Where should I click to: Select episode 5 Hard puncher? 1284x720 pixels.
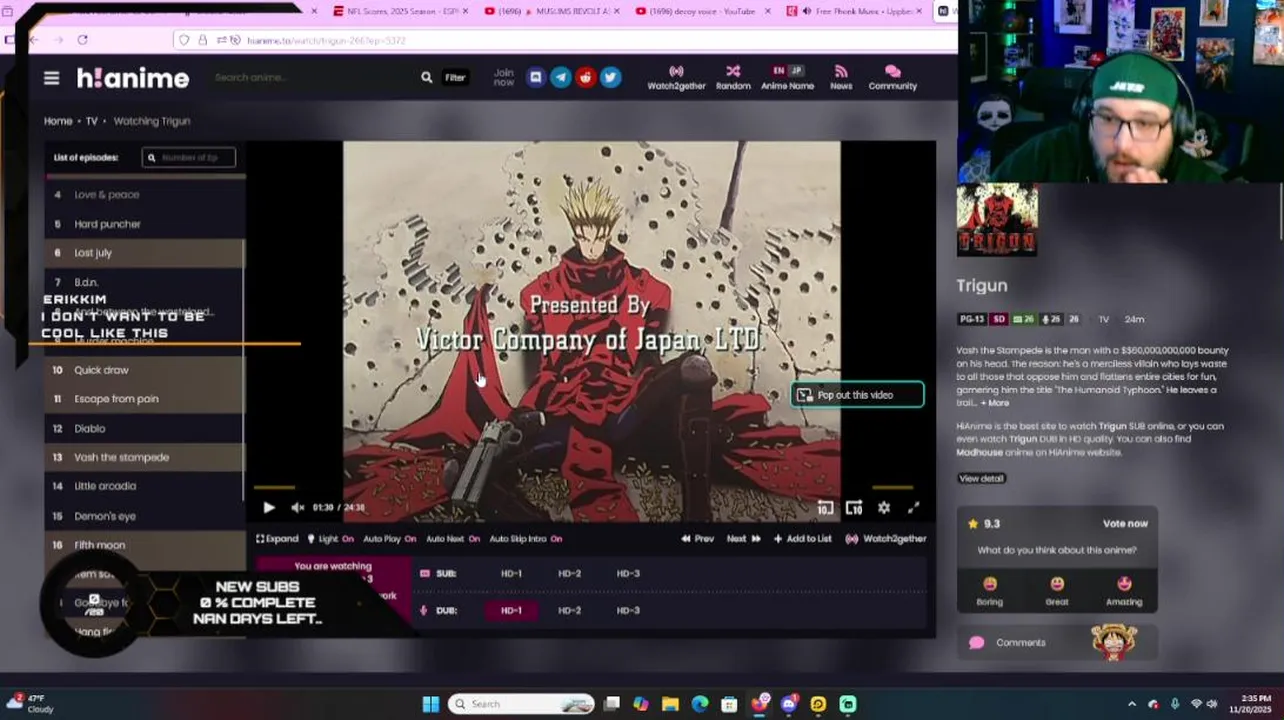[x=145, y=224]
